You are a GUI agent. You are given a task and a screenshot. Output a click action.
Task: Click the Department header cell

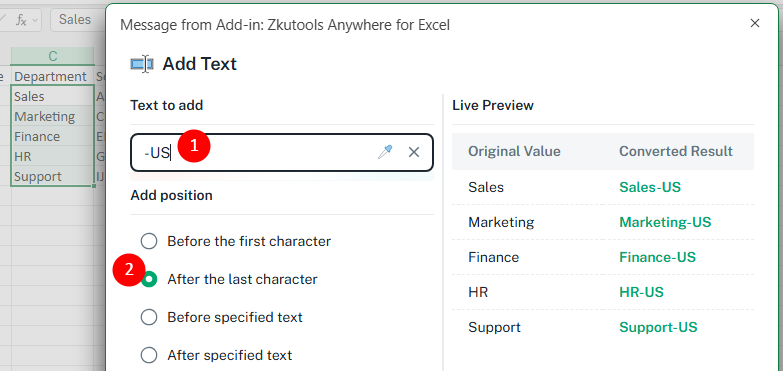[x=52, y=76]
